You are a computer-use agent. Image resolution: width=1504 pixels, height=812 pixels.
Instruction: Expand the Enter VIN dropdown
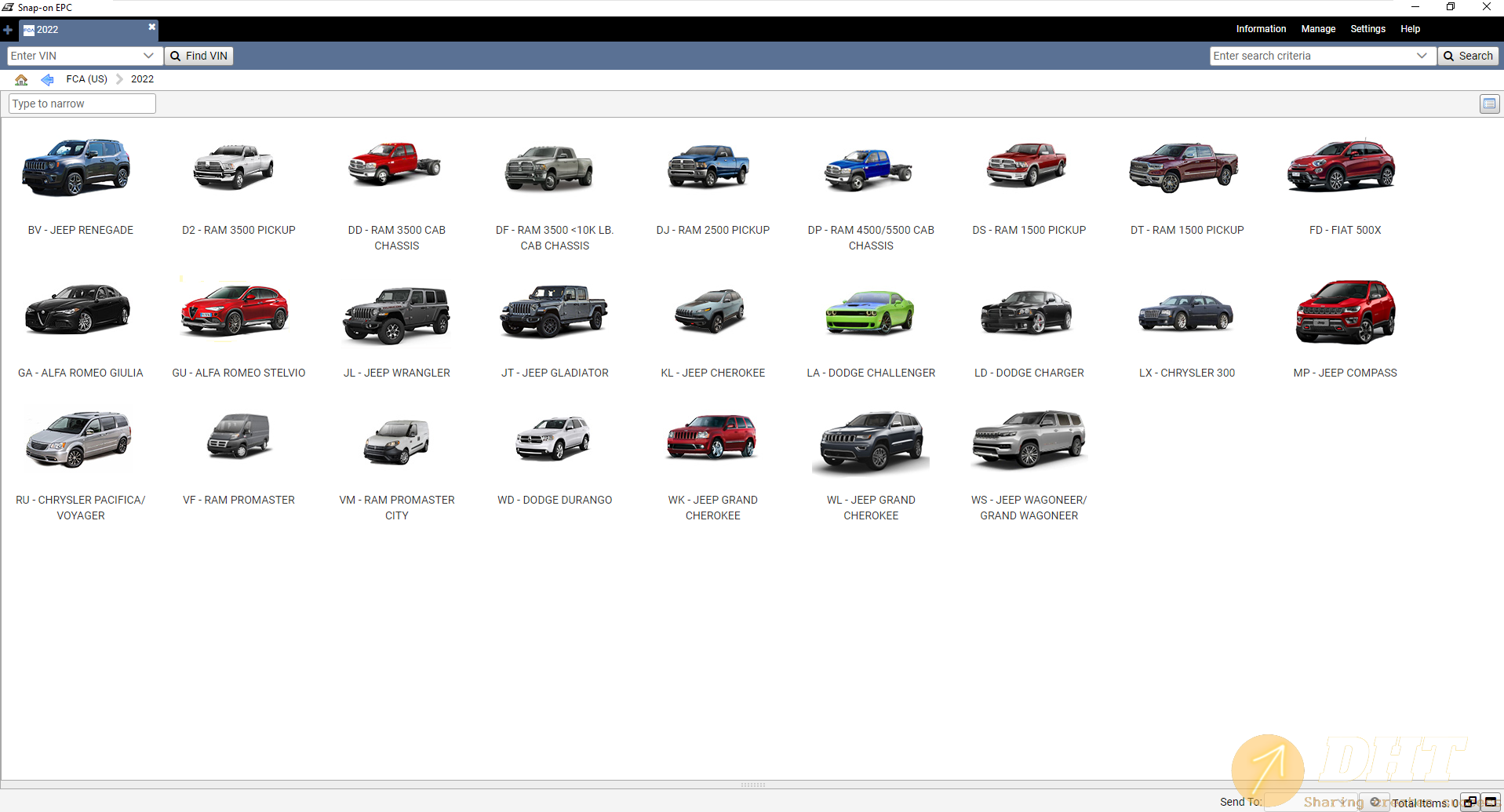click(x=148, y=56)
